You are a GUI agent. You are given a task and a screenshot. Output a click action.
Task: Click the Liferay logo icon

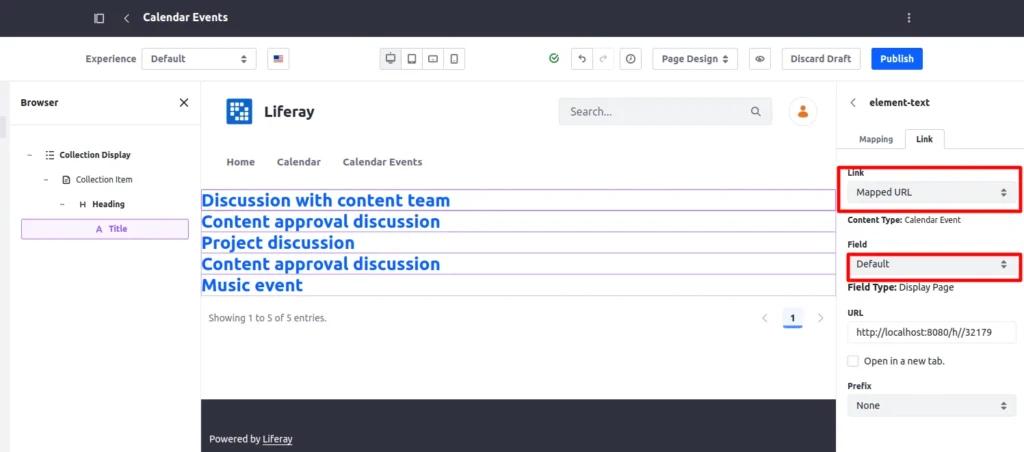(239, 111)
